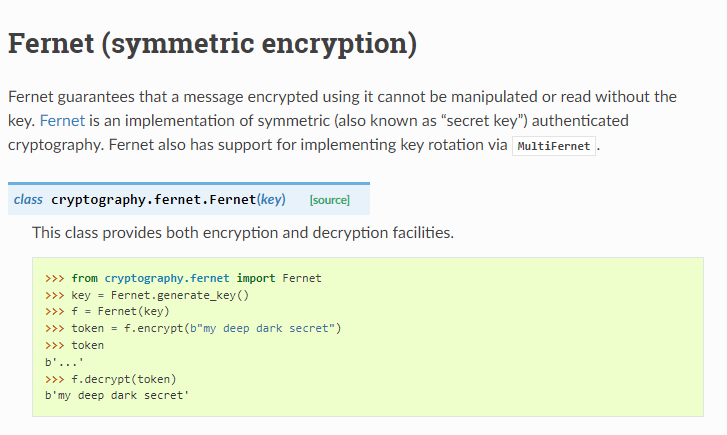Click the final b'my deep dark secret' output
This screenshot has width=727, height=435.
pos(117,395)
